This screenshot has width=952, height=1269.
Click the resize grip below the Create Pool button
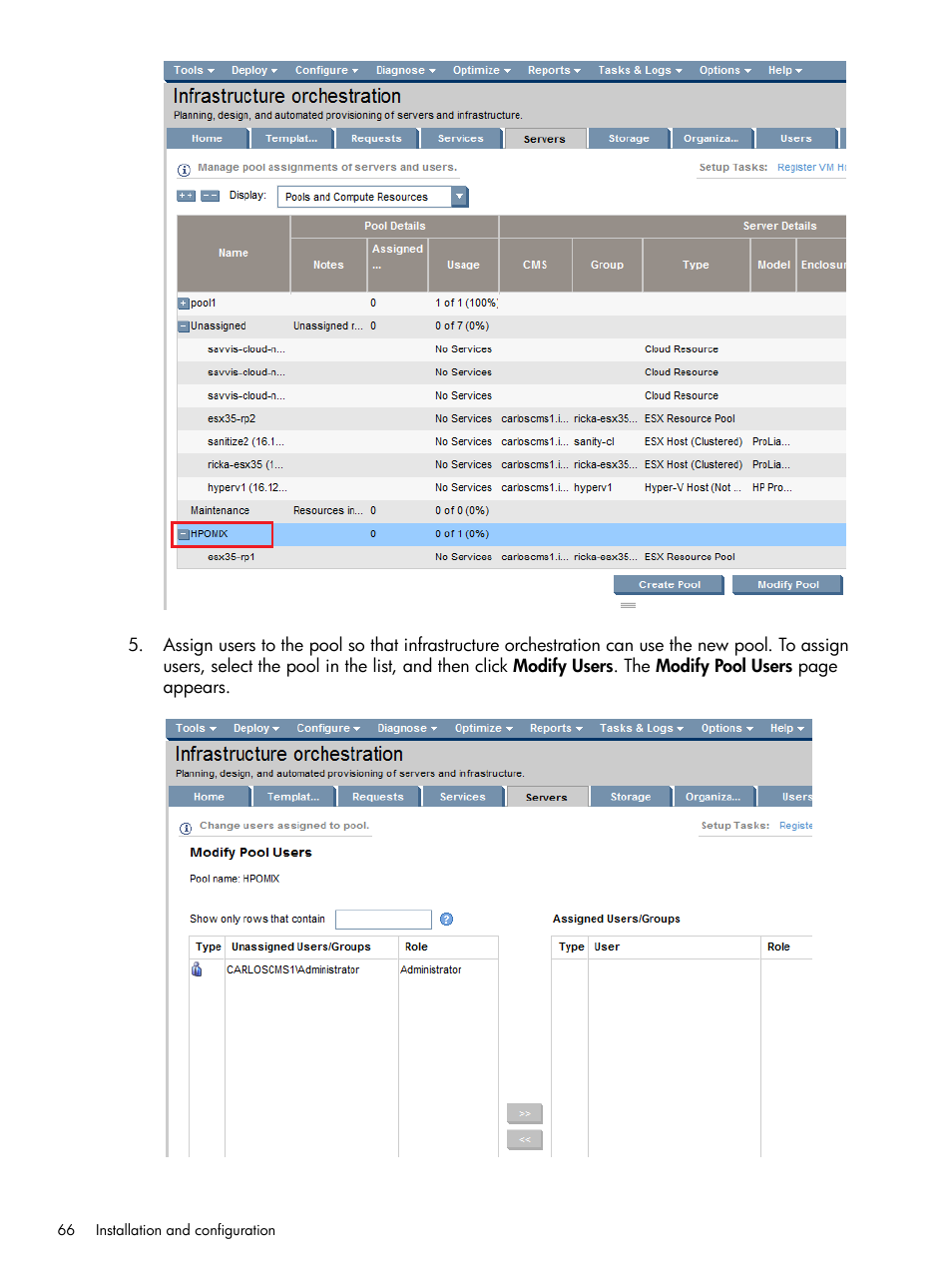click(x=628, y=605)
